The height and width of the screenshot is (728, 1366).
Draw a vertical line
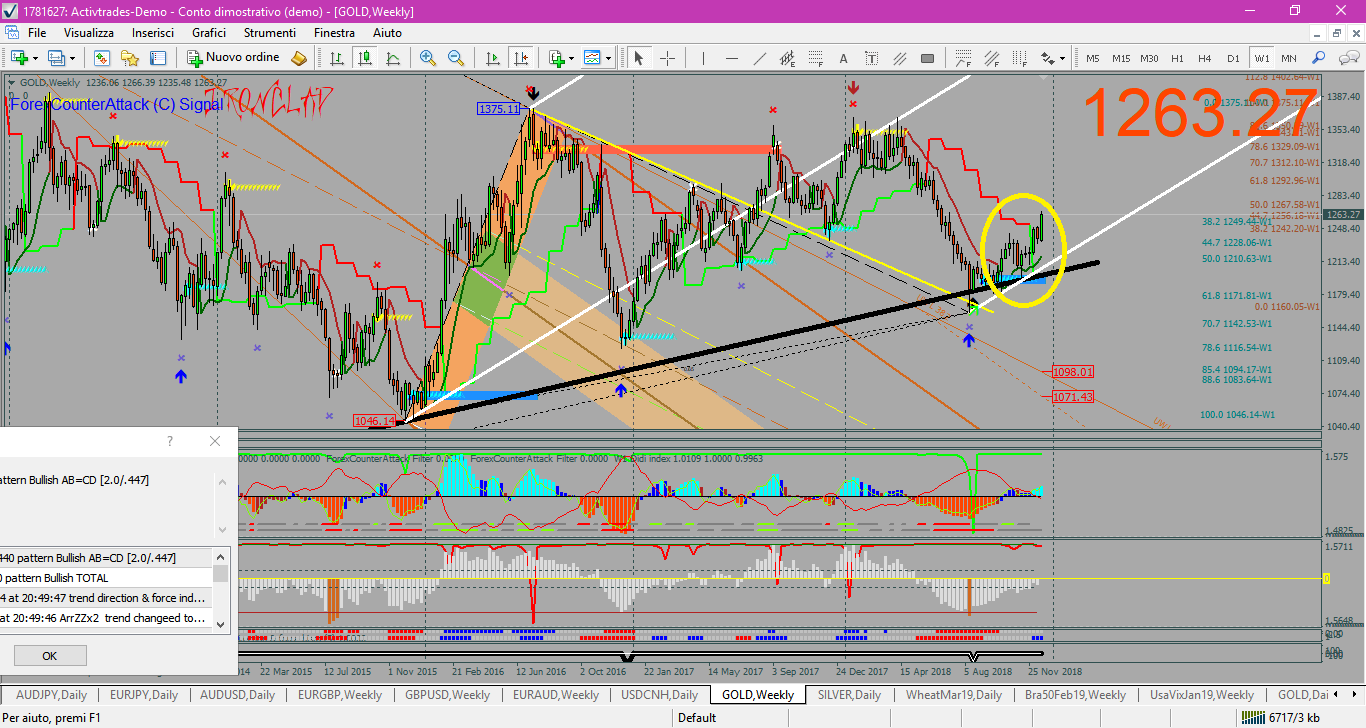coord(703,58)
